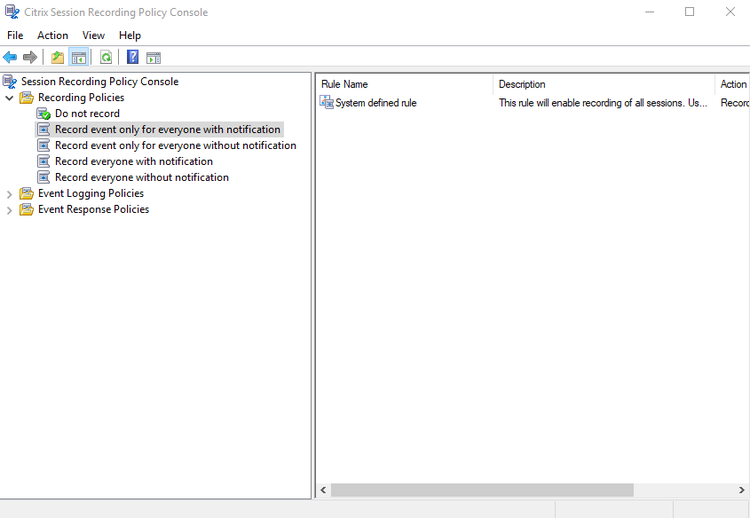Maximize the Policy Console window
Image resolution: width=750 pixels, height=518 pixels.
[x=689, y=11]
